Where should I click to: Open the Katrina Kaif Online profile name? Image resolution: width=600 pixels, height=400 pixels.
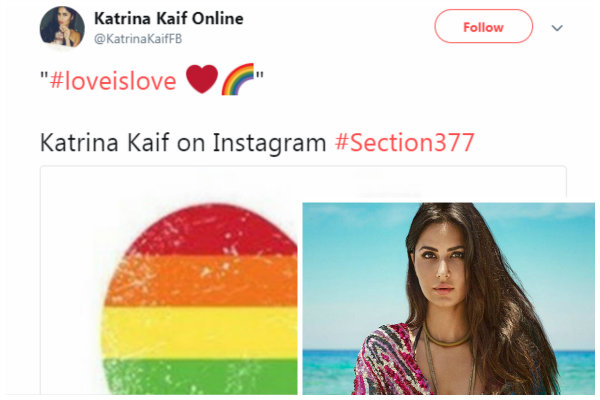coord(168,19)
